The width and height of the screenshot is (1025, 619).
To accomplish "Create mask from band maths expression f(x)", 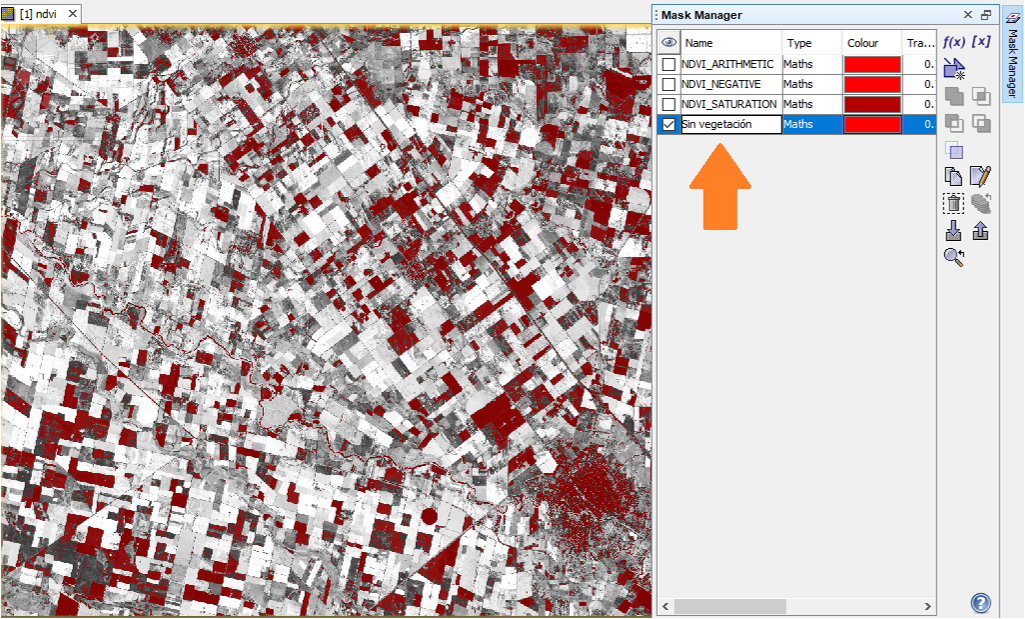I will click(954, 42).
